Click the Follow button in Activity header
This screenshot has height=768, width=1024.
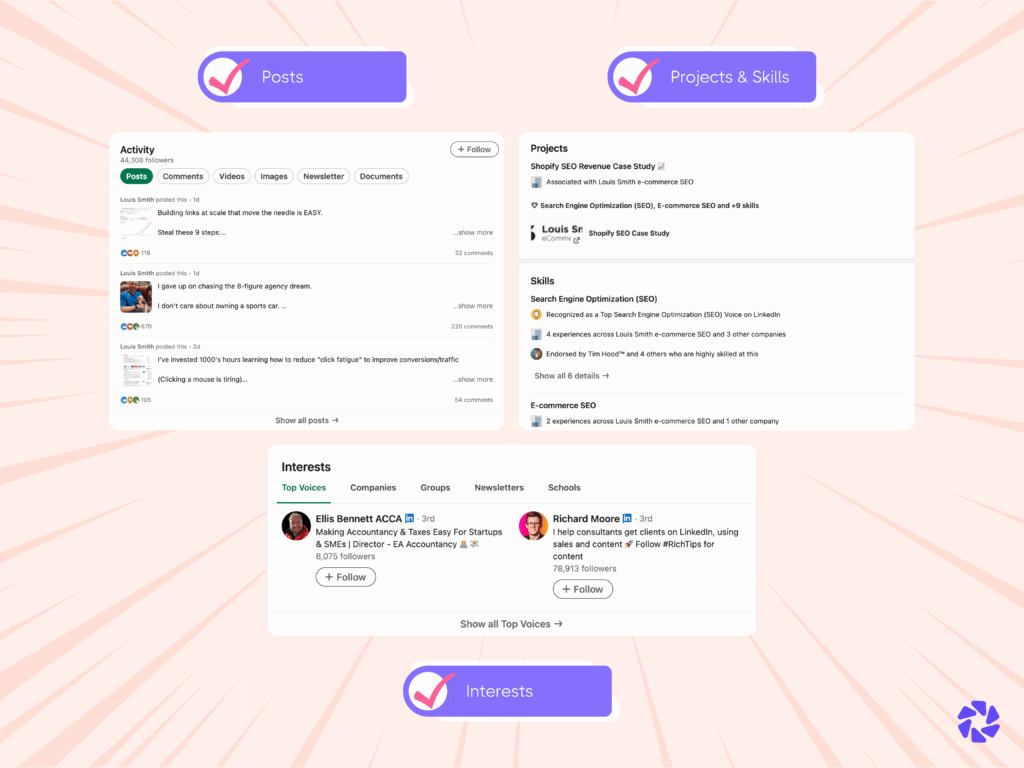(474, 150)
